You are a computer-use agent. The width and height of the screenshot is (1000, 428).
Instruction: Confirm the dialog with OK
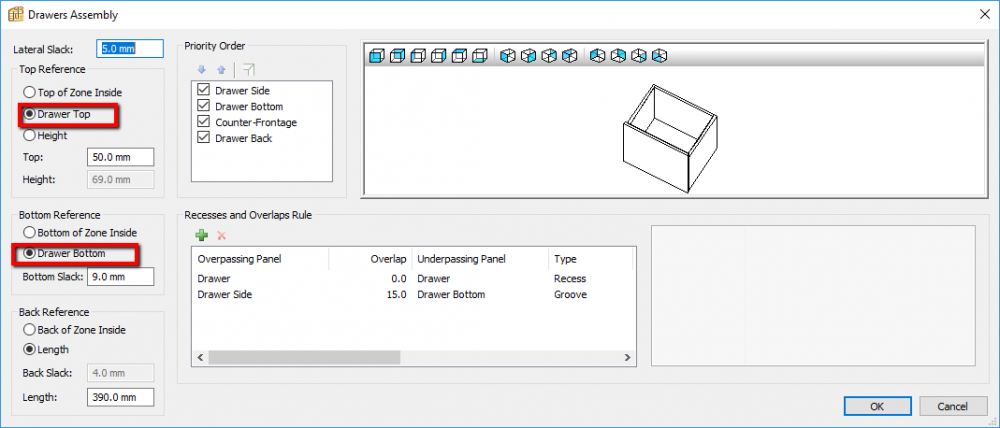click(877, 406)
